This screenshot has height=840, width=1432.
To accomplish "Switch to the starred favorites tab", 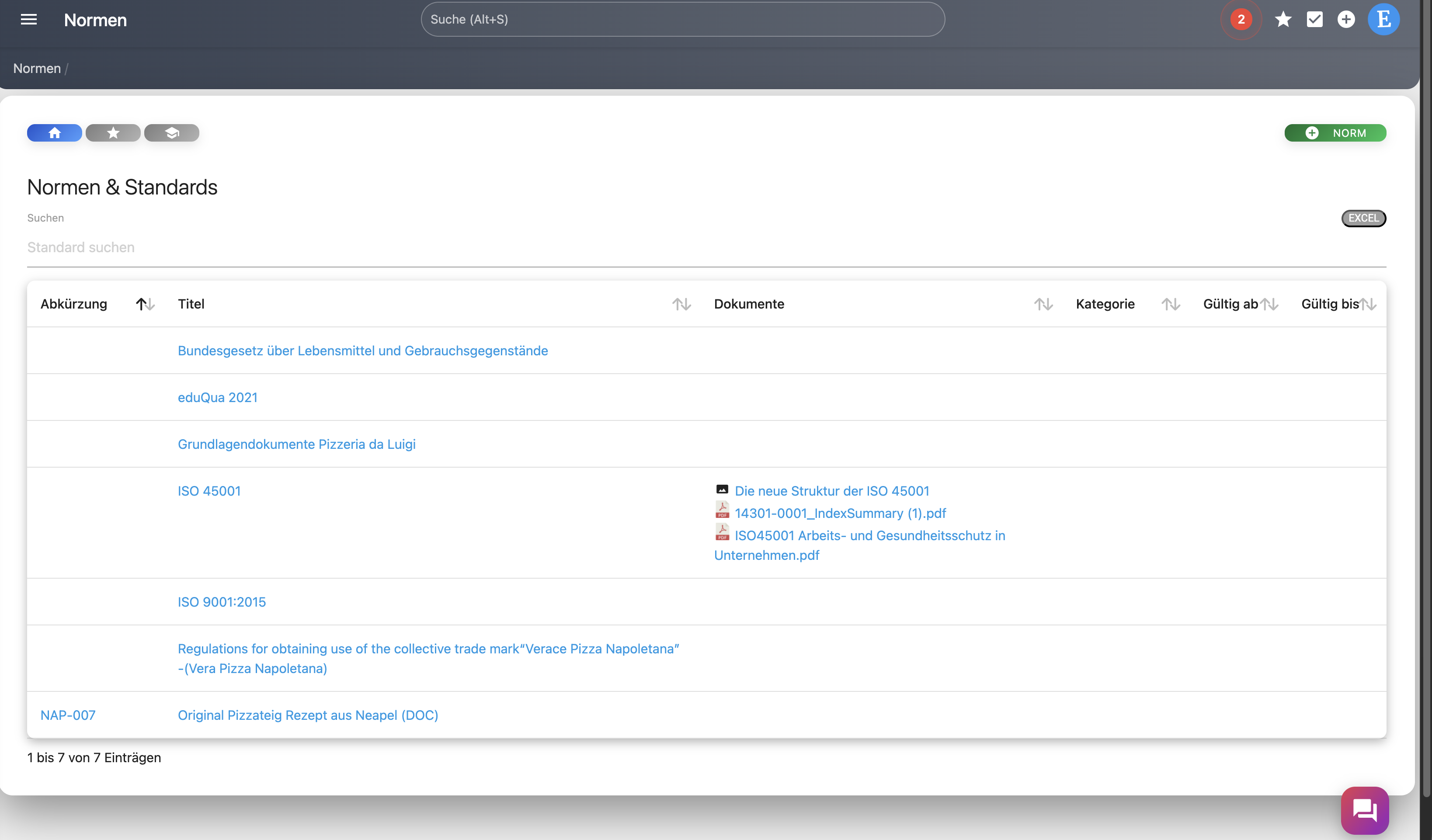I will point(113,133).
